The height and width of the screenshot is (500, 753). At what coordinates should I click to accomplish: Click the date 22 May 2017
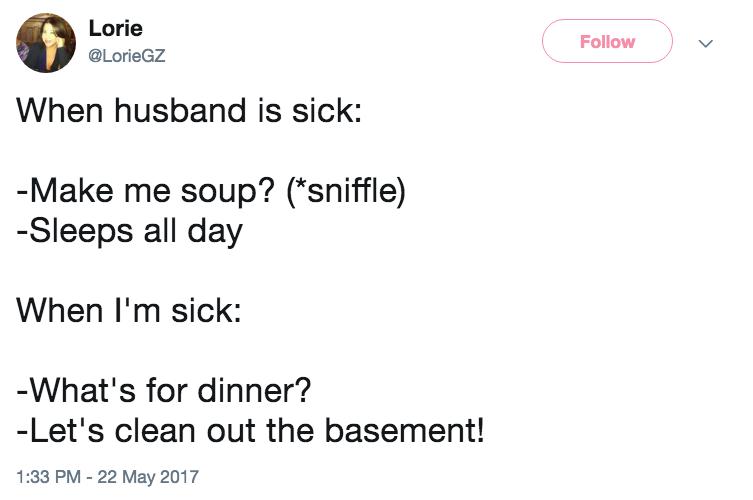(x=148, y=476)
